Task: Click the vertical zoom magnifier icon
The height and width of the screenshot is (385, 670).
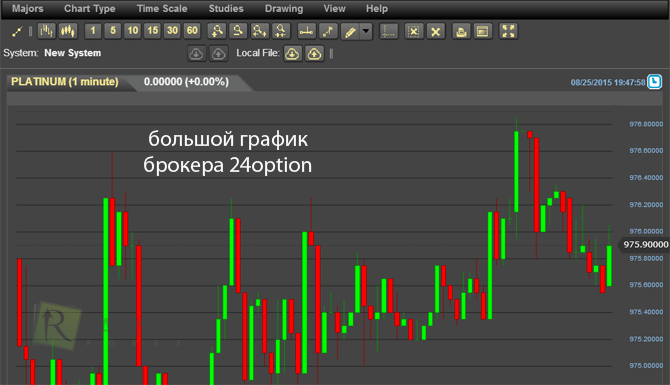Action: tap(281, 31)
